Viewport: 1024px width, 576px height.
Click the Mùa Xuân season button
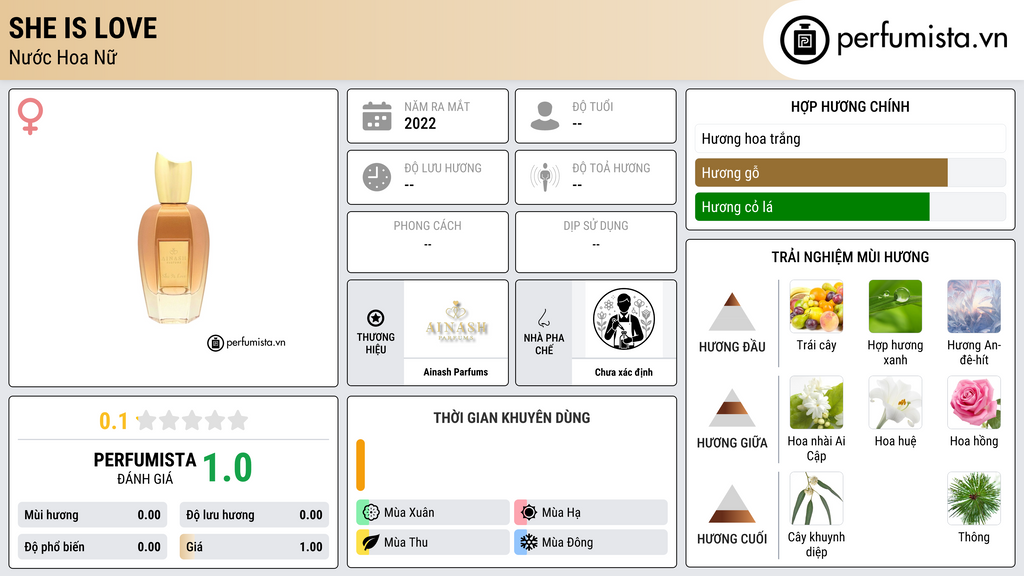click(433, 513)
